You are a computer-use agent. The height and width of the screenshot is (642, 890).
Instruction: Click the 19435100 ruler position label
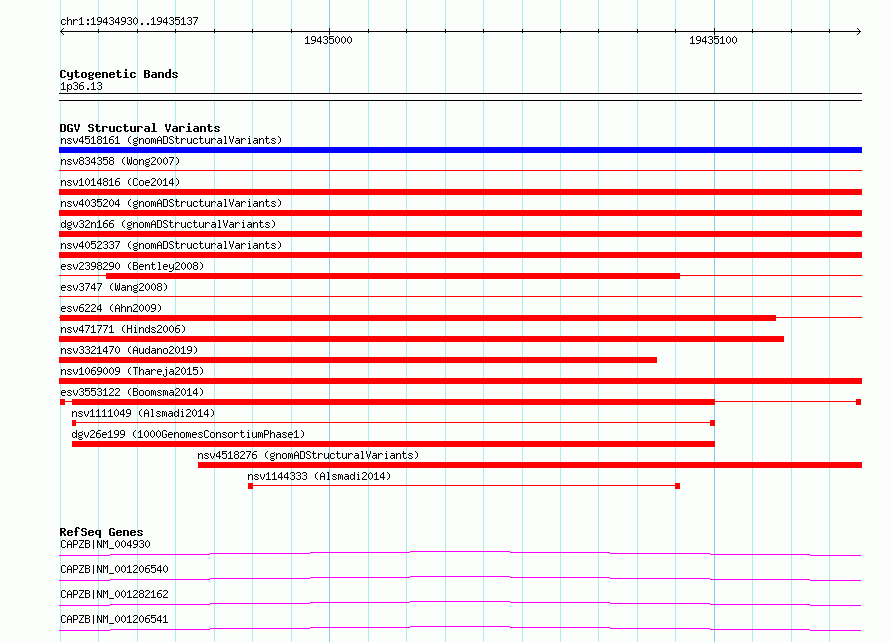(713, 40)
